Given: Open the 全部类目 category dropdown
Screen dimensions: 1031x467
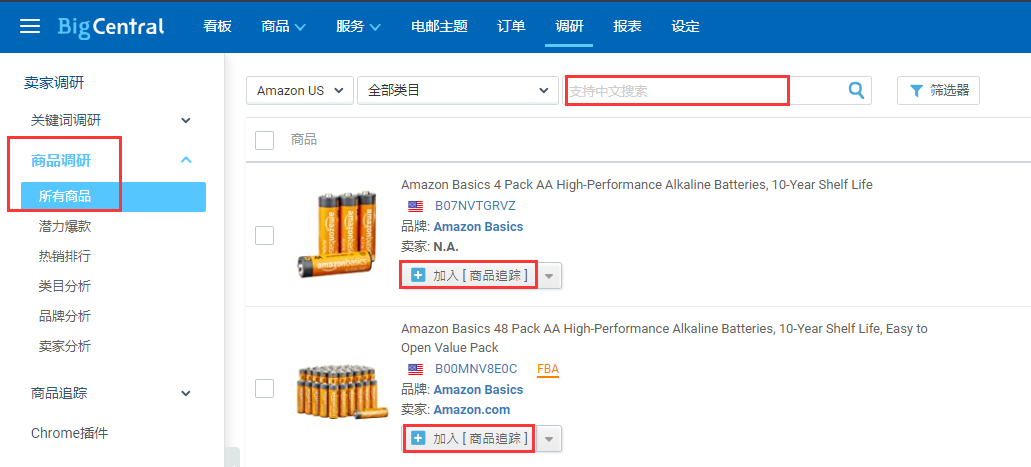Looking at the screenshot, I should [x=456, y=91].
